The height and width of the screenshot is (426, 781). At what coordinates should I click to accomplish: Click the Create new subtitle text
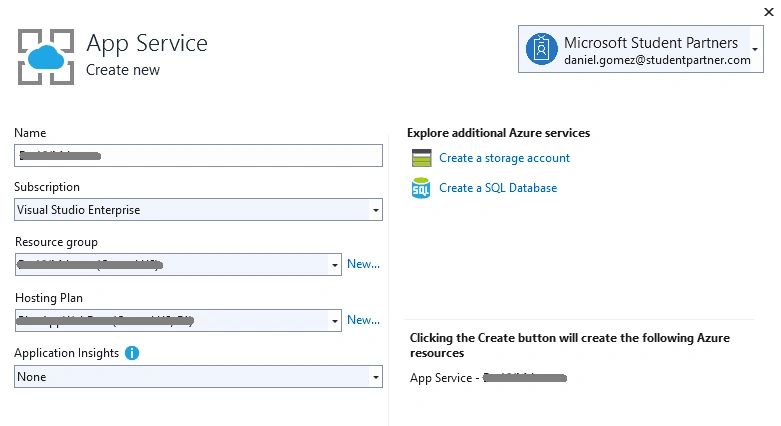pyautogui.click(x=123, y=70)
